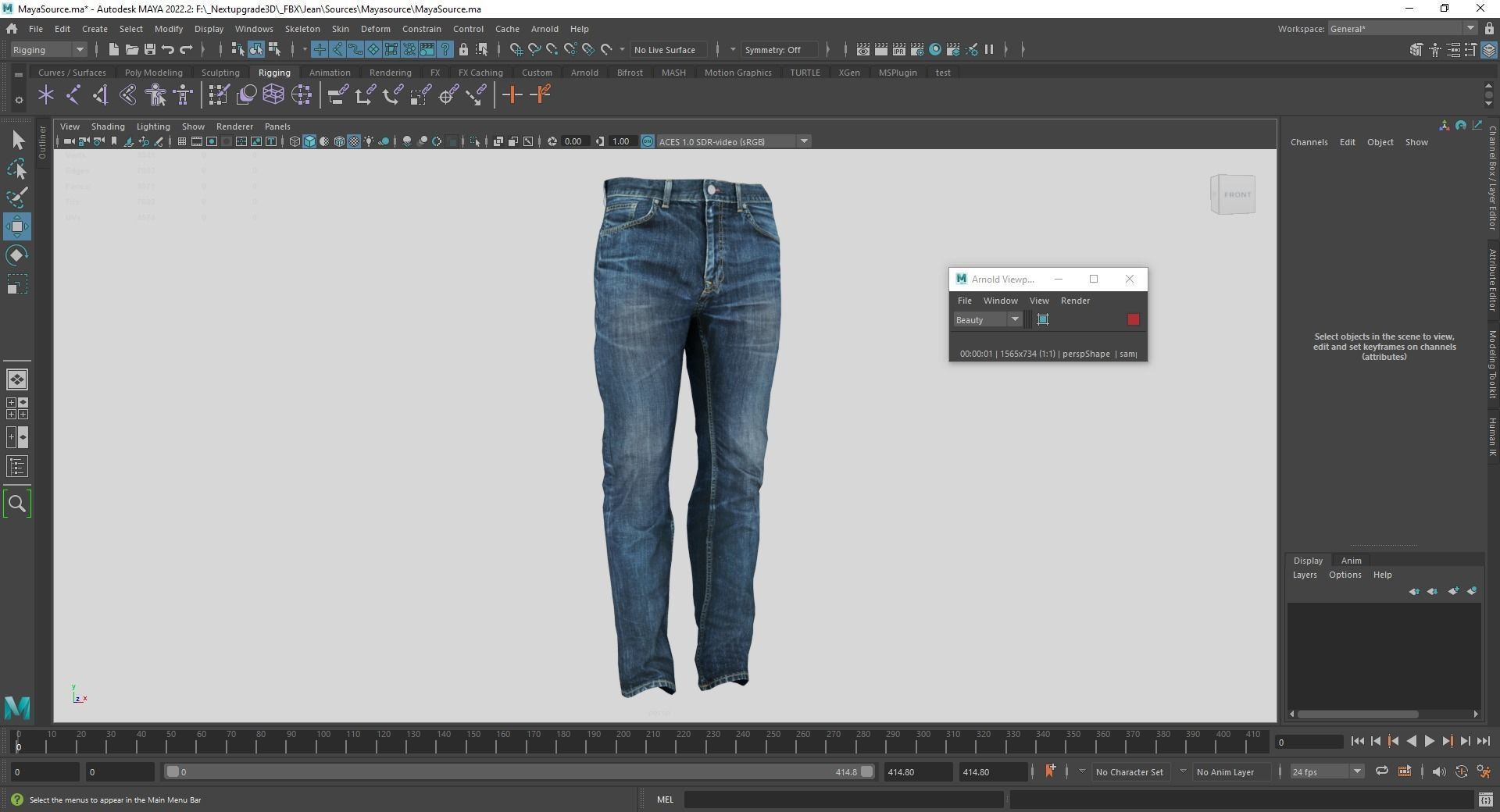This screenshot has width=1500, height=812.
Task: Open the Deform menu
Action: click(x=375, y=29)
